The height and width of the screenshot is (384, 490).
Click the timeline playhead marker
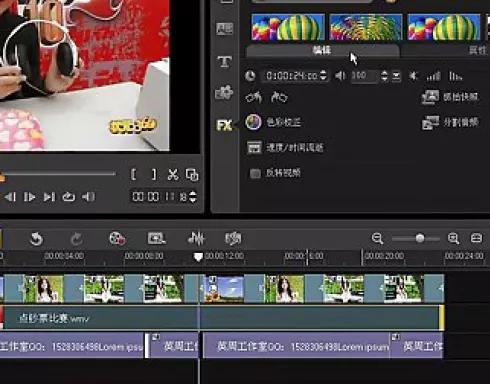pyautogui.click(x=198, y=257)
